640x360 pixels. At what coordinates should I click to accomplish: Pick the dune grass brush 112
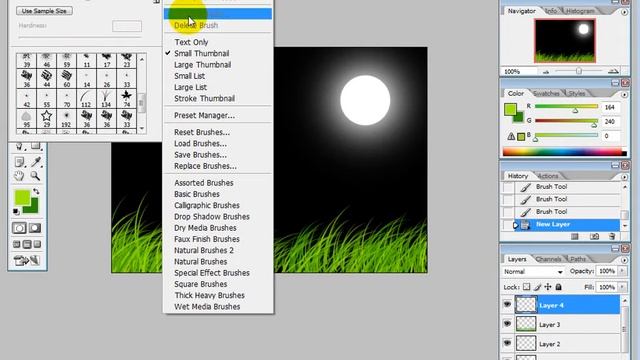(x=86, y=99)
